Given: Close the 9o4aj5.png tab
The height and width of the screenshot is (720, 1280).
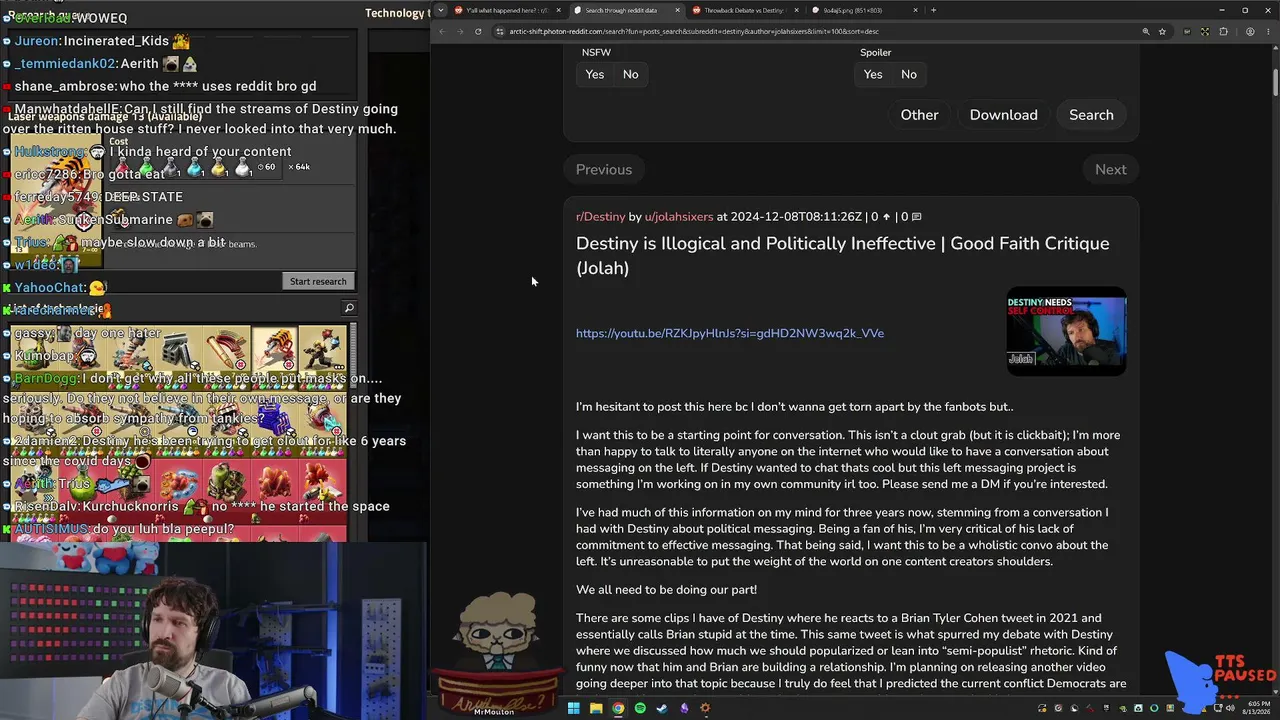Looking at the screenshot, I should click(915, 10).
